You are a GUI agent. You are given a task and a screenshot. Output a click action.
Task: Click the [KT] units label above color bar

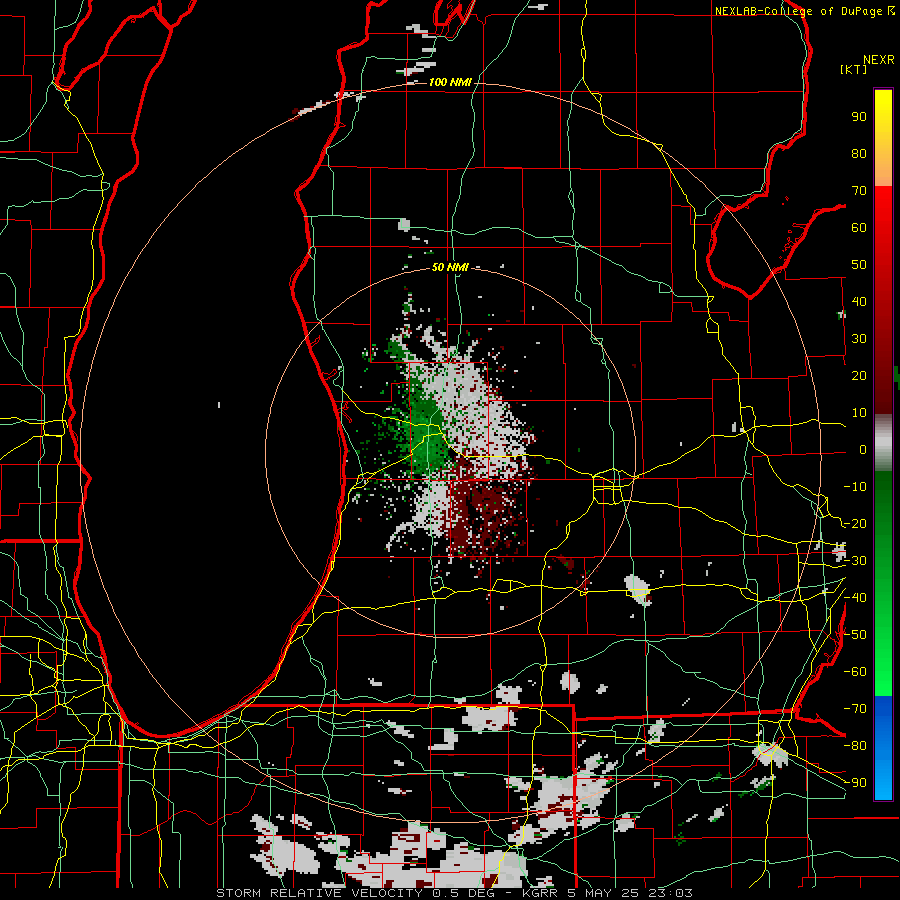click(854, 69)
